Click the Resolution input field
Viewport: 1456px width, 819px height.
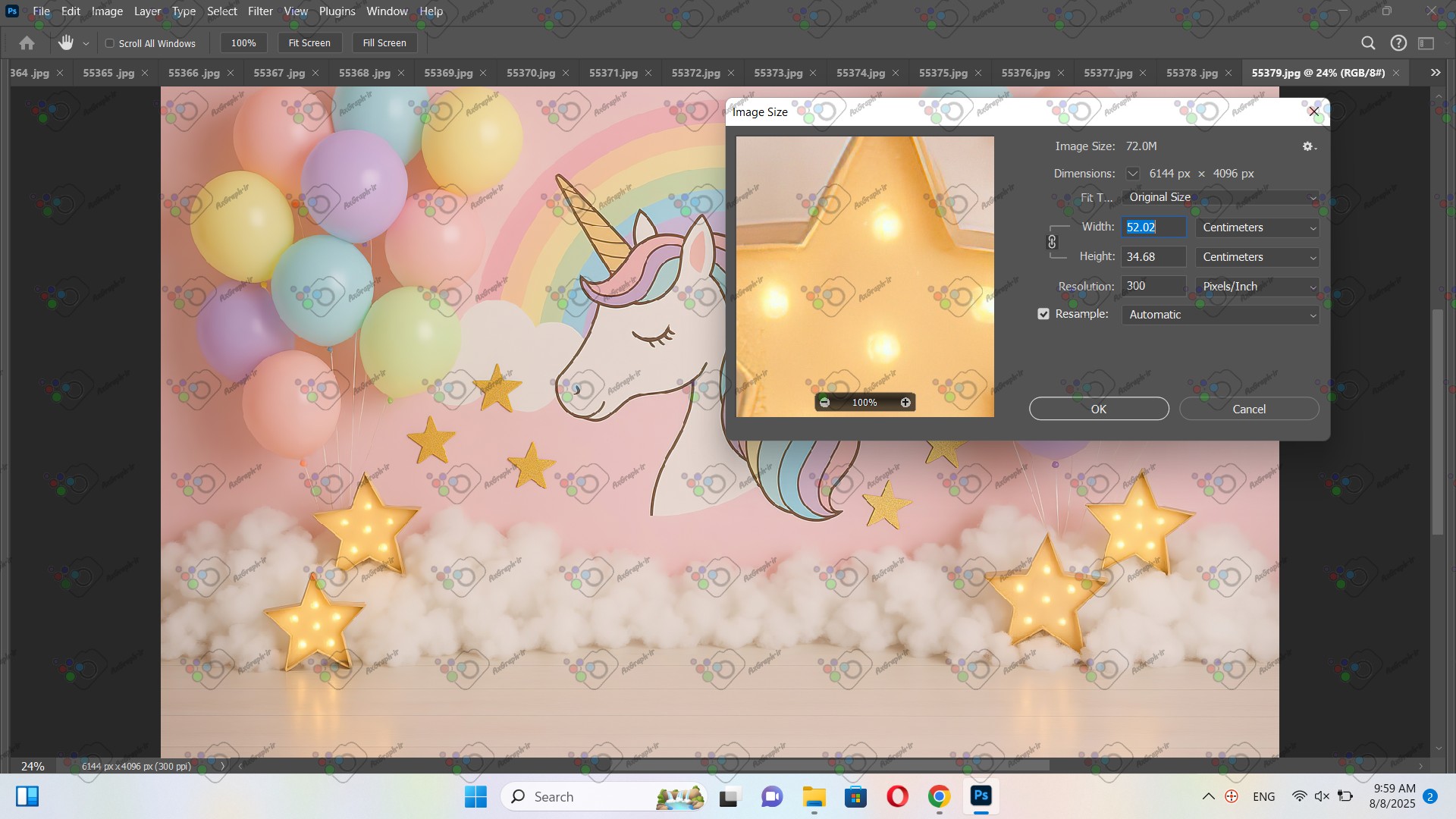pos(1153,286)
